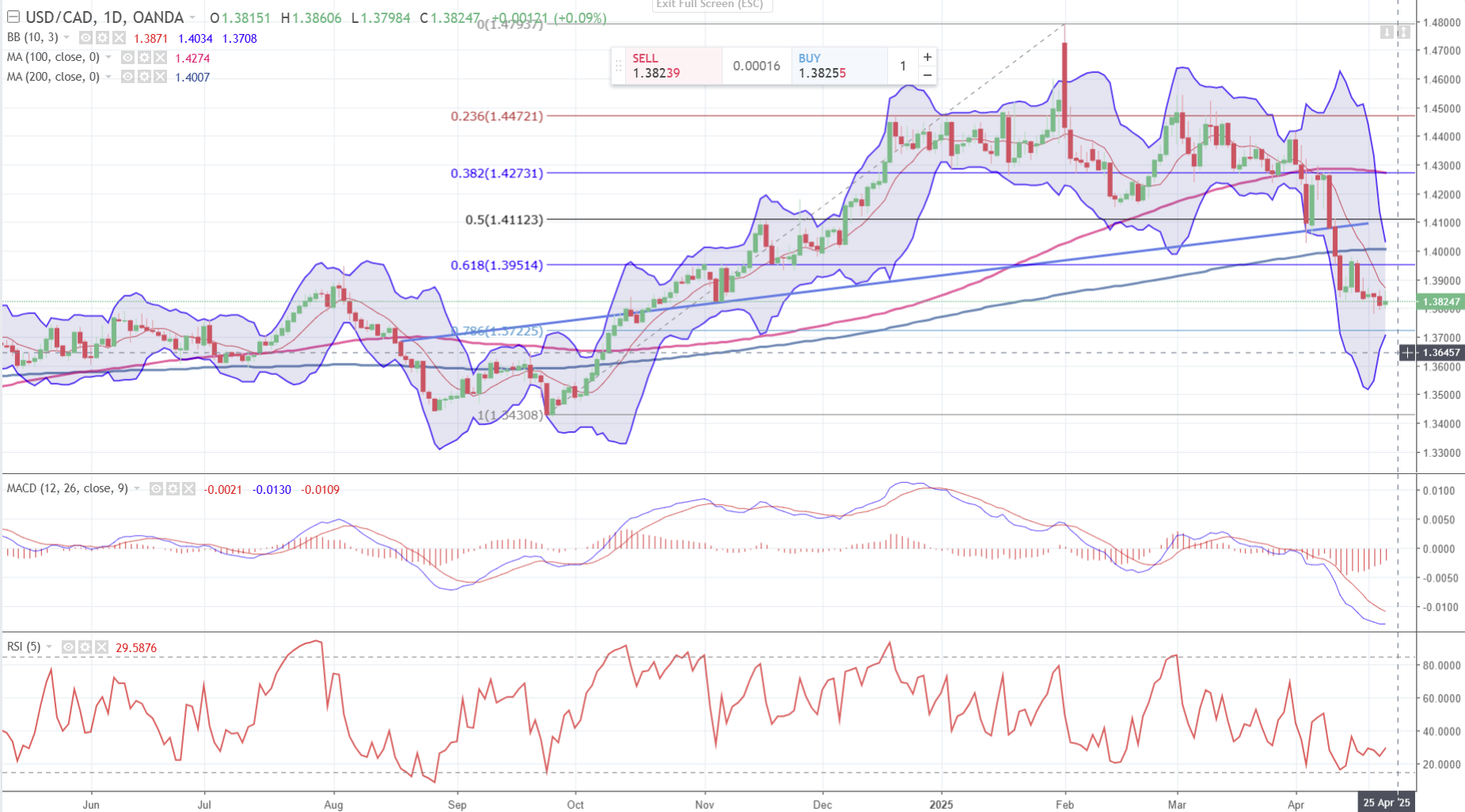Expand the USD/CAD symbol dropdown arrow
Image resolution: width=1465 pixels, height=812 pixels.
(192, 18)
